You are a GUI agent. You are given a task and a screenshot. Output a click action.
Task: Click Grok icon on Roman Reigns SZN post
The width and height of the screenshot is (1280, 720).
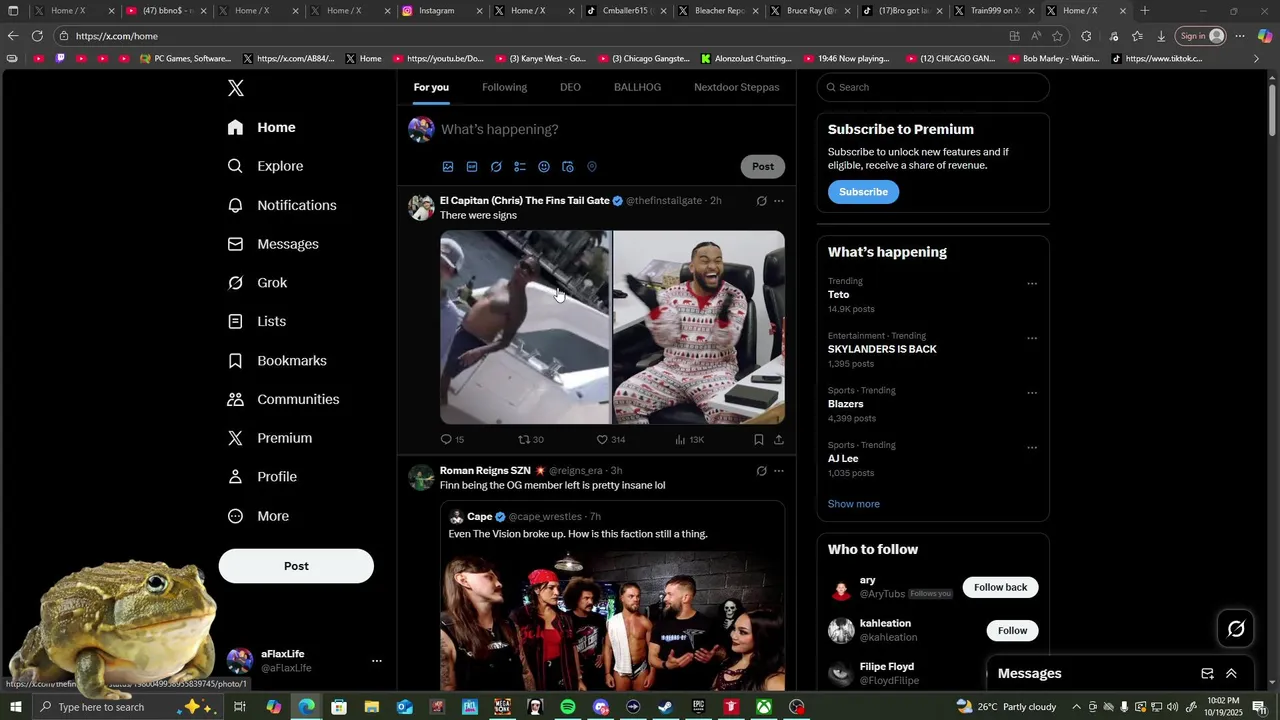coord(761,471)
